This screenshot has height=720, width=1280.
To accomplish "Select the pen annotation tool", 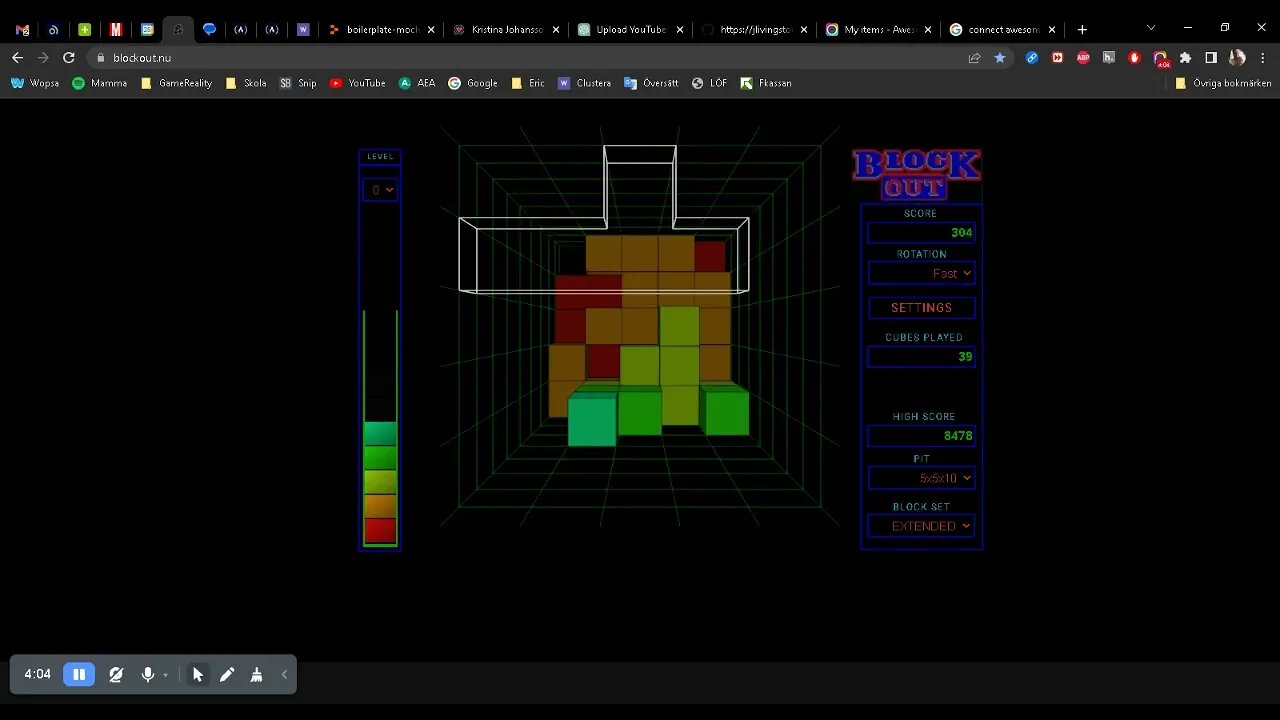I will tap(227, 675).
